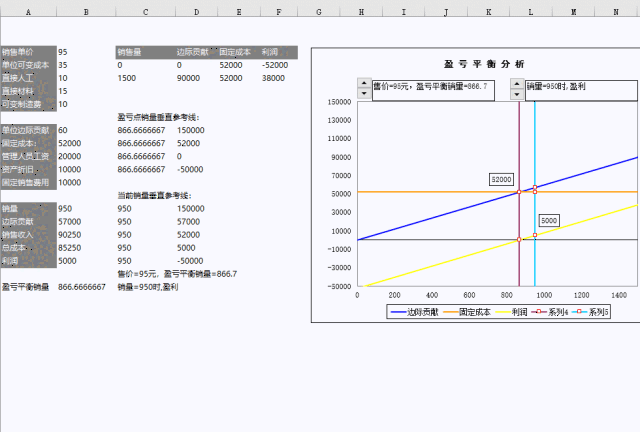Click the 销售单价 label cell

[29, 52]
